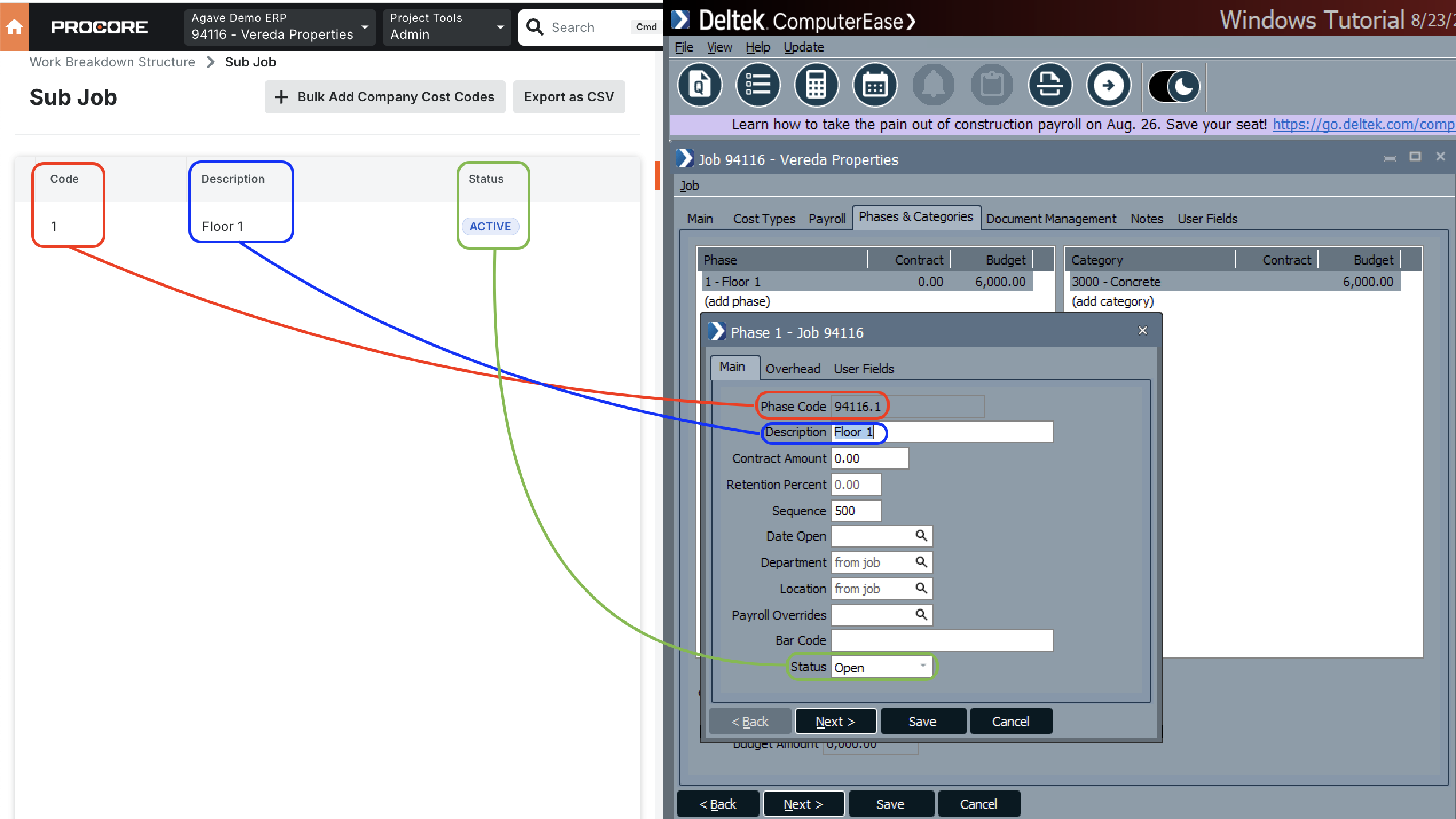Screen dimensions: 1456x819
Task: Close the Phase 1 - Job 94116 dialog
Action: [x=1142, y=330]
